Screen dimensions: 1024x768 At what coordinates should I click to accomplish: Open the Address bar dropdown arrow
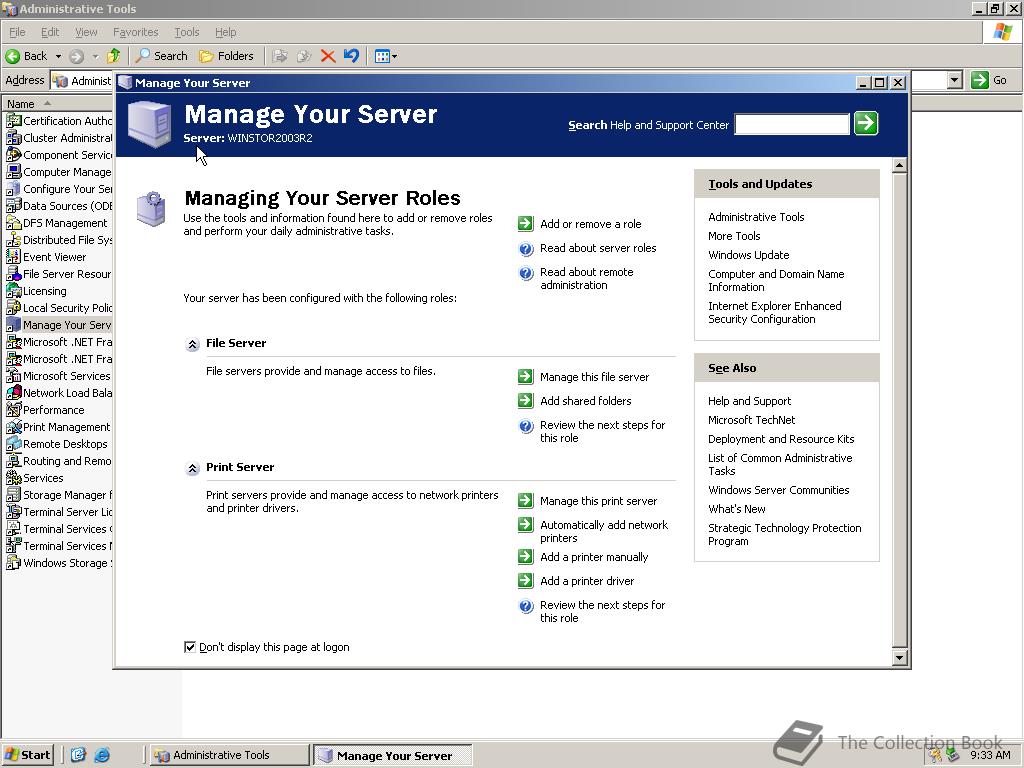pyautogui.click(x=955, y=80)
